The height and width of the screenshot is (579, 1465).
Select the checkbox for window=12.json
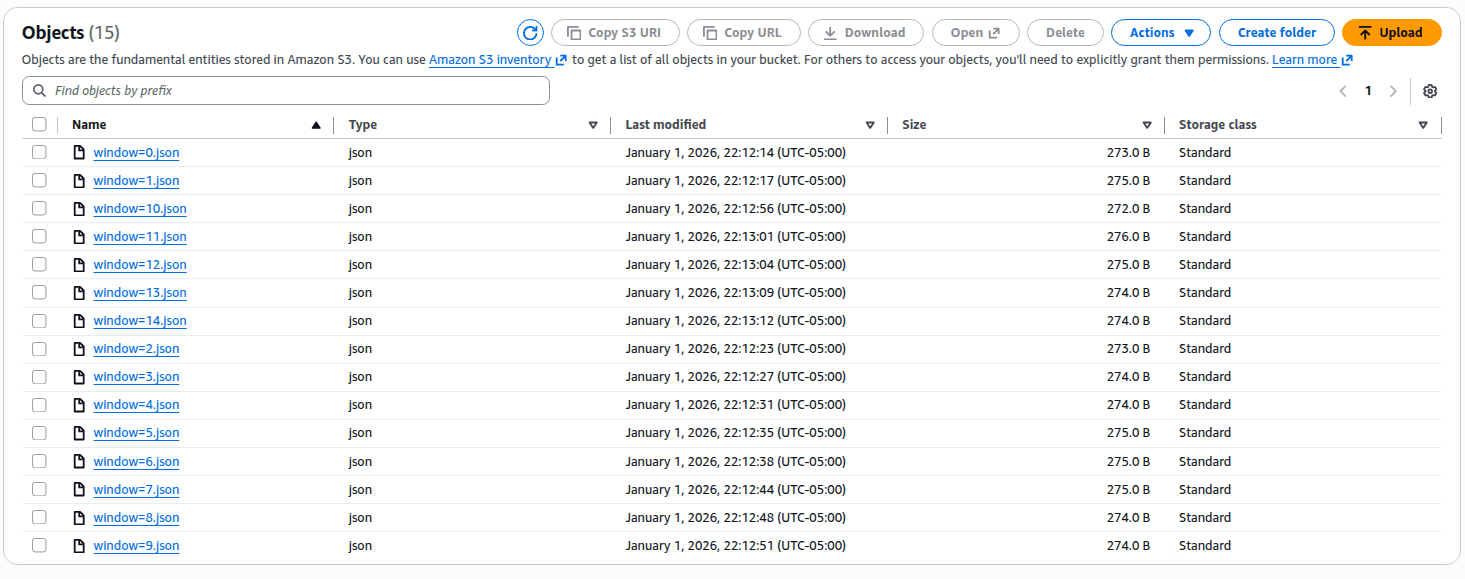pos(39,264)
